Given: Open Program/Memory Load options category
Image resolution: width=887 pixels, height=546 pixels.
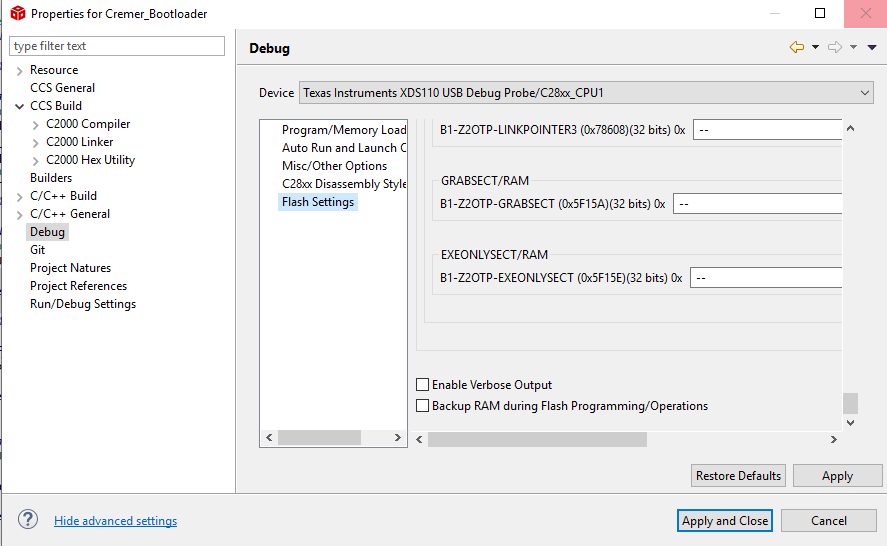Looking at the screenshot, I should click(344, 130).
